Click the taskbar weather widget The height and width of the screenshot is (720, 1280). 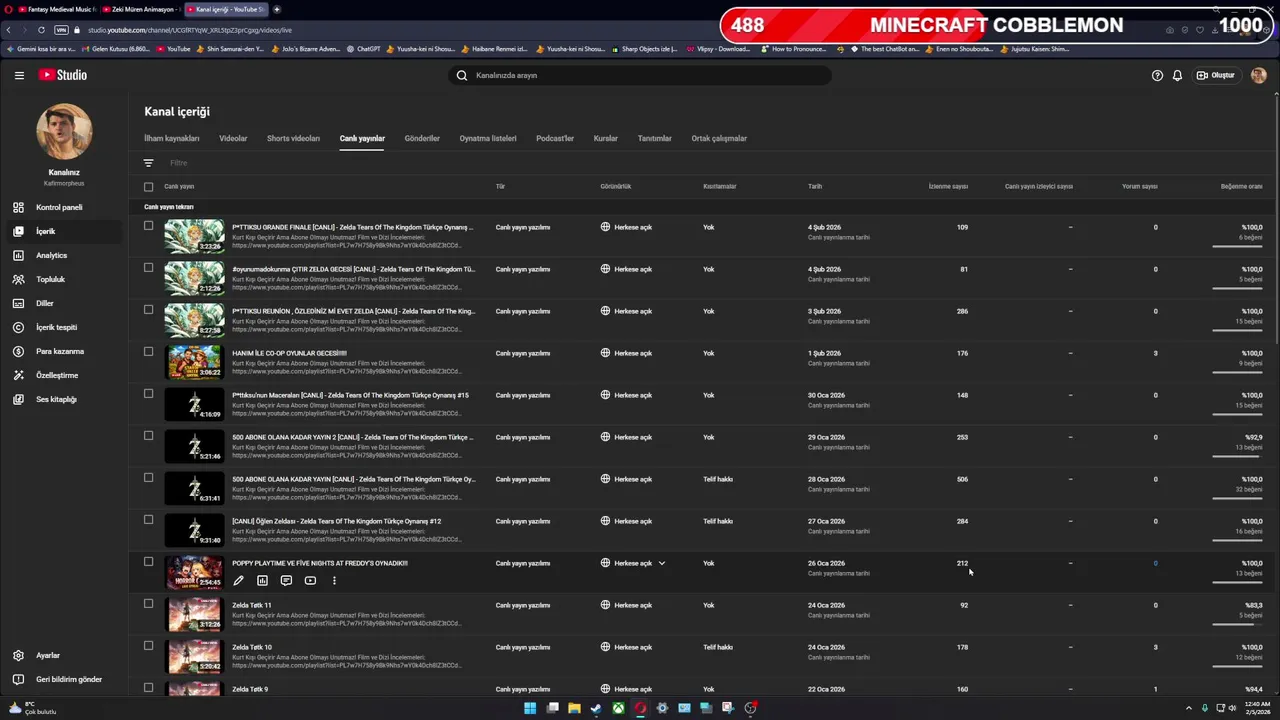[32, 708]
